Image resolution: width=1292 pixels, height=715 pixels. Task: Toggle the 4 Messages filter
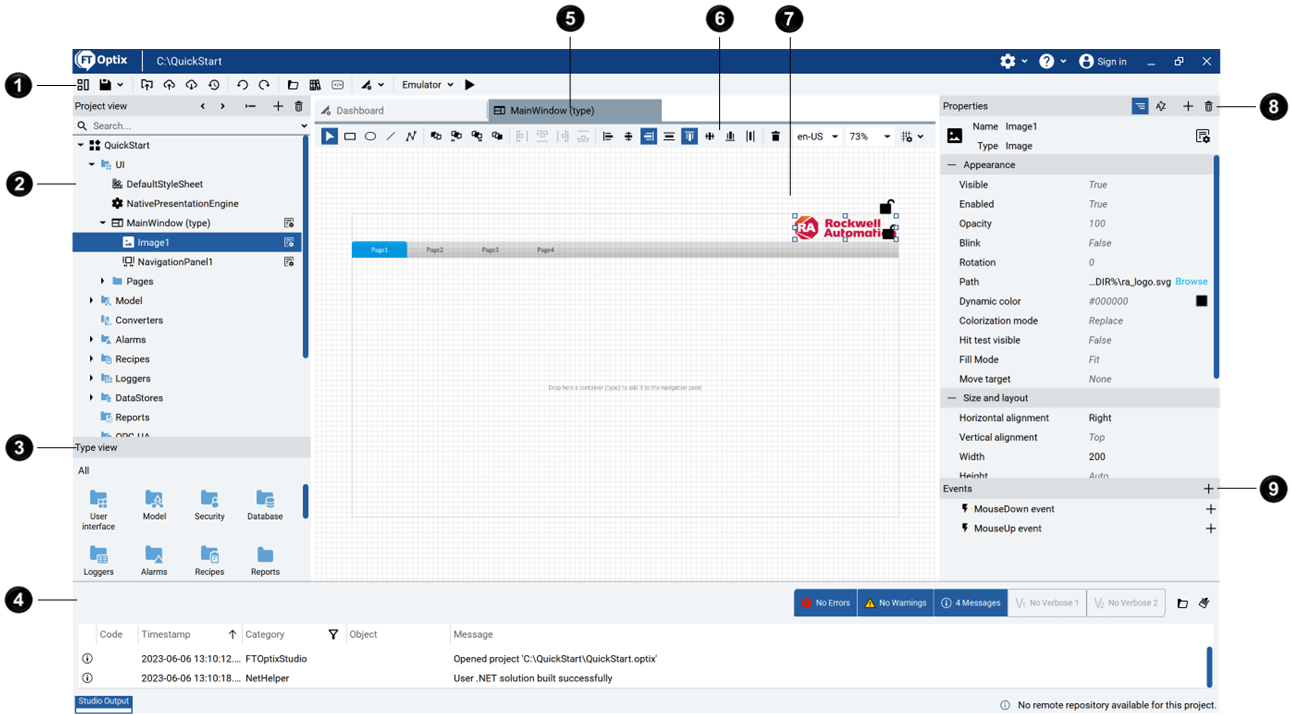970,603
